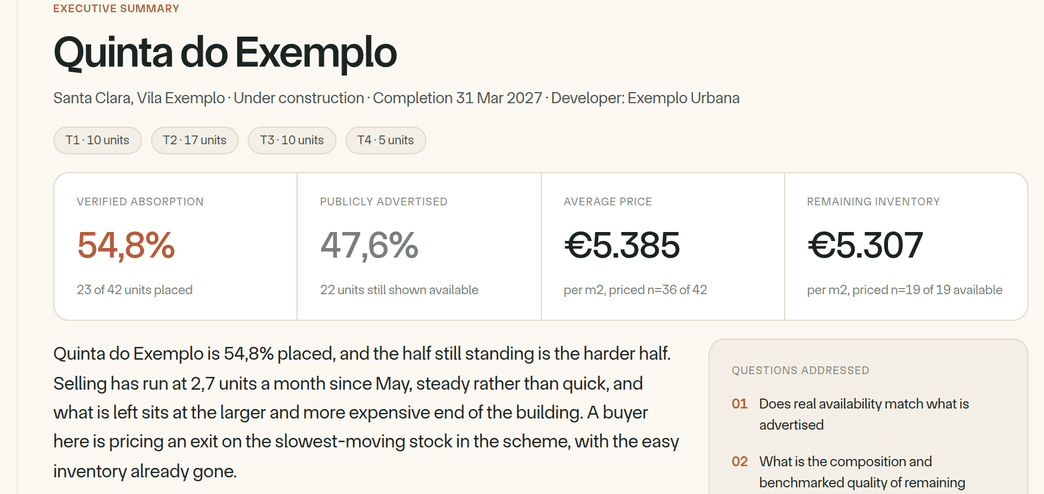Click the Executive Summary section label
Image resolution: width=1044 pixels, height=494 pixels.
click(116, 9)
